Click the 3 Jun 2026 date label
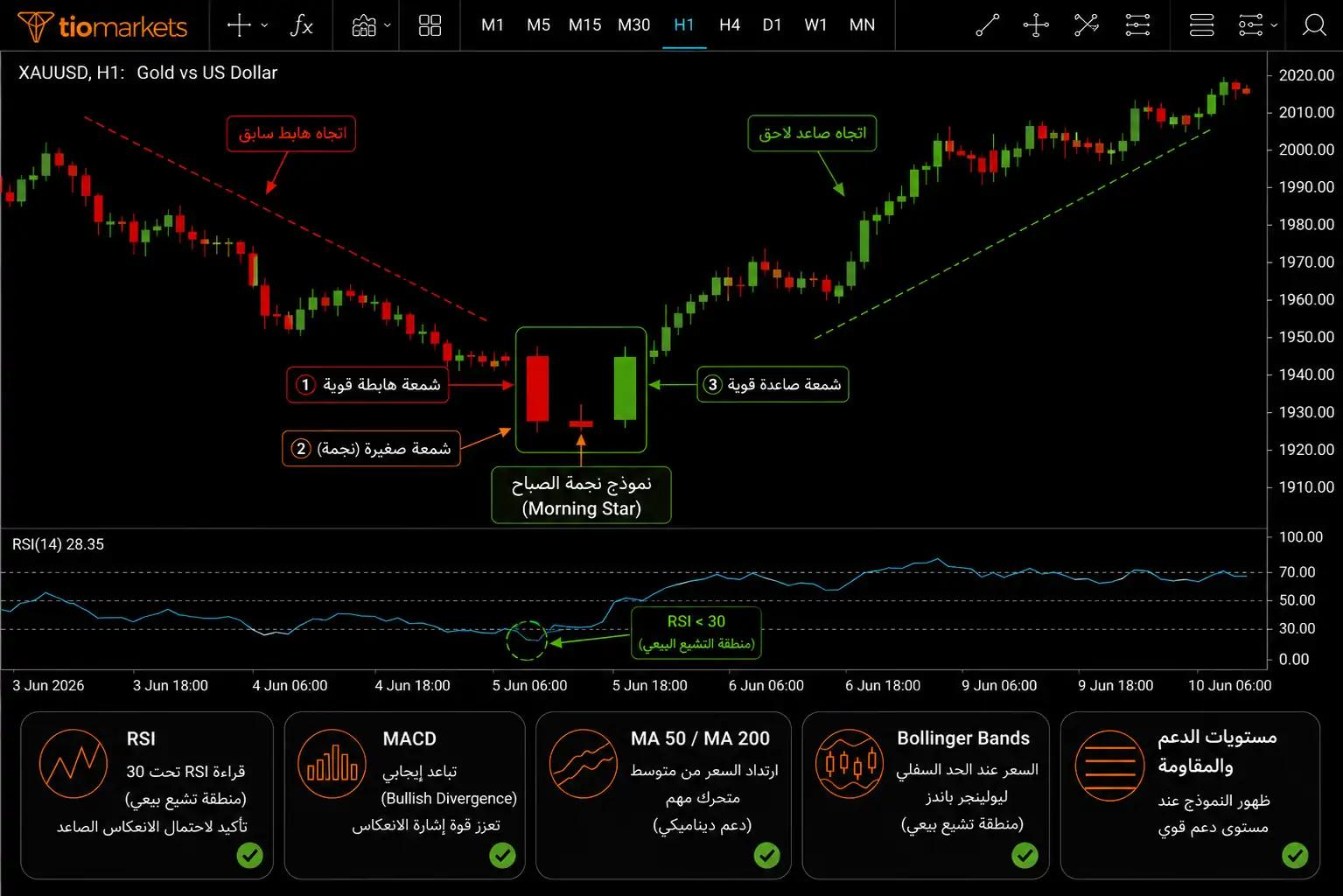1343x896 pixels. tap(48, 686)
